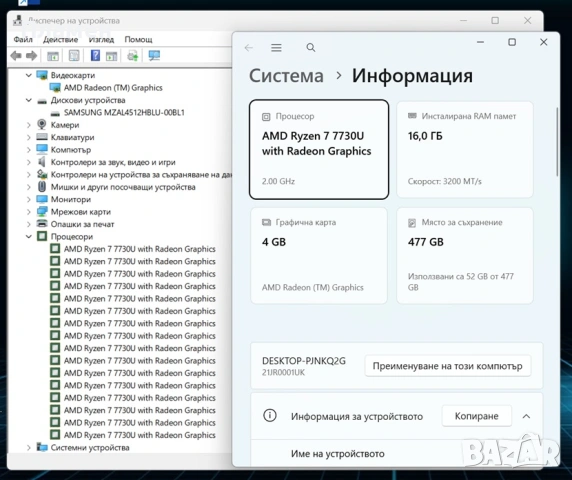The width and height of the screenshot is (572, 480).
Task: Open the blue question mark help icon
Action: tap(95, 55)
